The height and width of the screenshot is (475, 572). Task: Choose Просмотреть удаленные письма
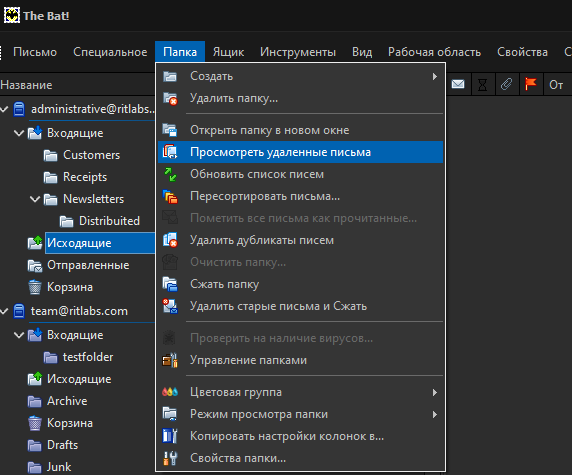pos(301,152)
